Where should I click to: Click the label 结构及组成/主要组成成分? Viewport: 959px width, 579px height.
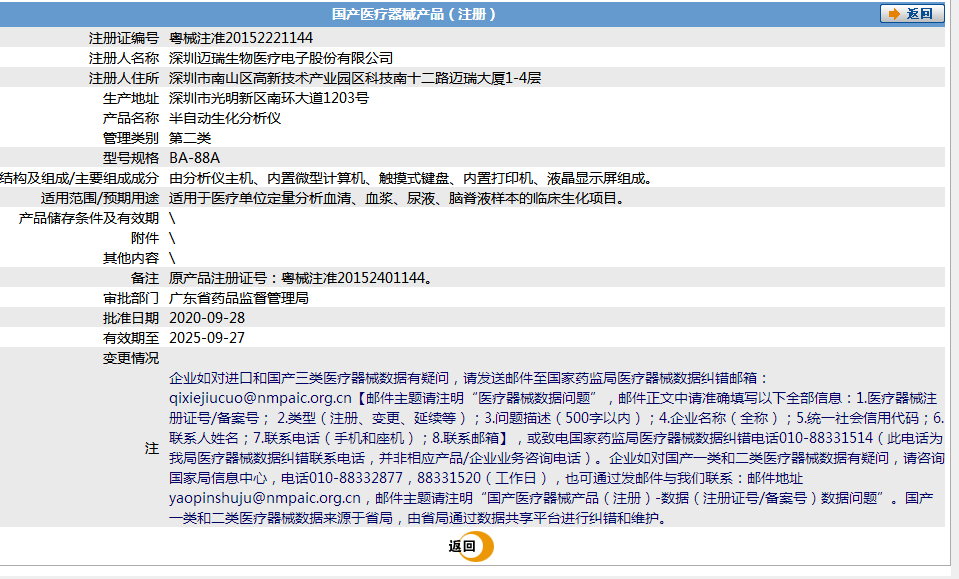(x=80, y=179)
